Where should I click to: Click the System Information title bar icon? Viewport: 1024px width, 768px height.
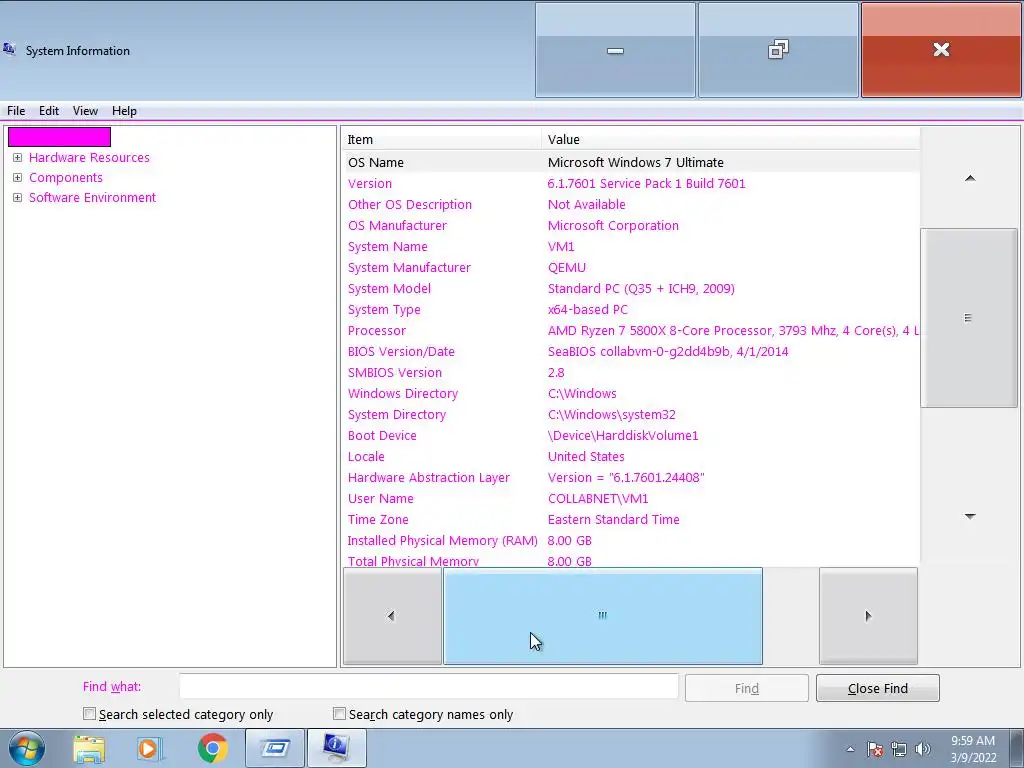point(9,50)
